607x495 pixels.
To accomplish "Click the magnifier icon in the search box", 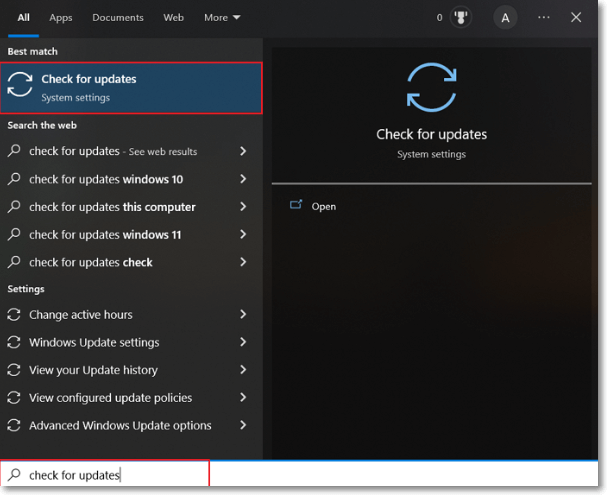I will point(14,474).
